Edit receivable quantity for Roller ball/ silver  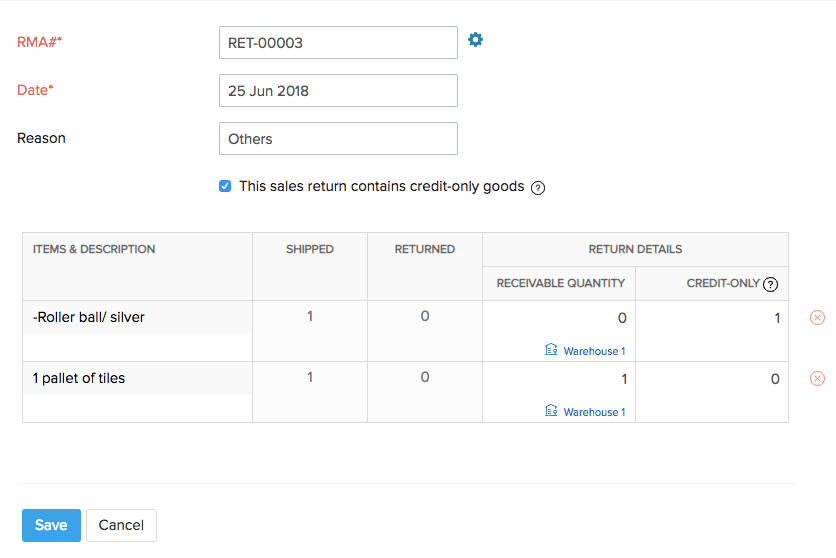point(560,319)
